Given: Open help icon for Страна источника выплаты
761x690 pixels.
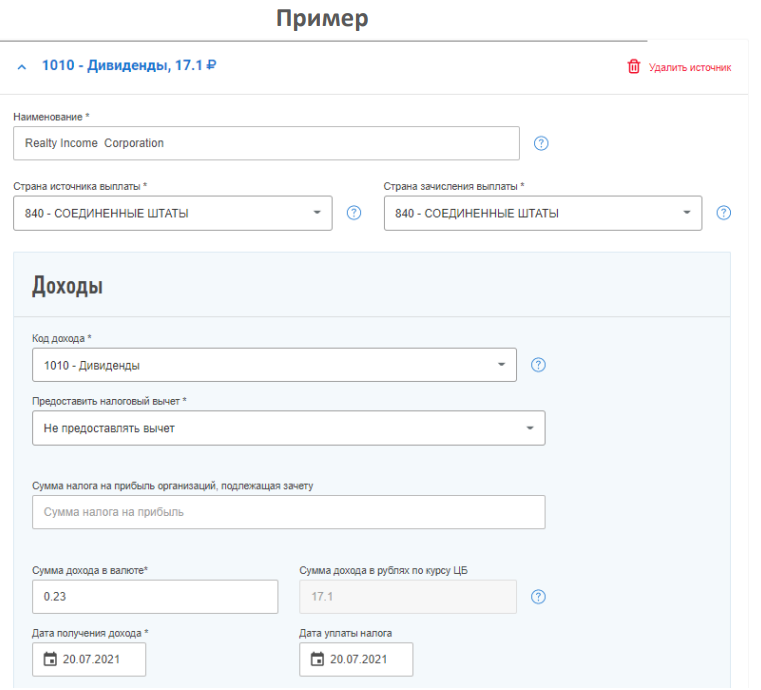Looking at the screenshot, I should point(354,213).
